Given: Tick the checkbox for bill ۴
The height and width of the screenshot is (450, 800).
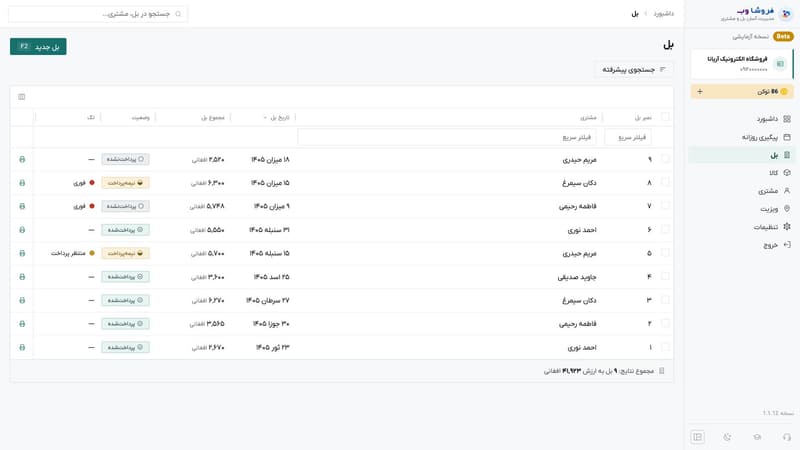Looking at the screenshot, I should (665, 276).
